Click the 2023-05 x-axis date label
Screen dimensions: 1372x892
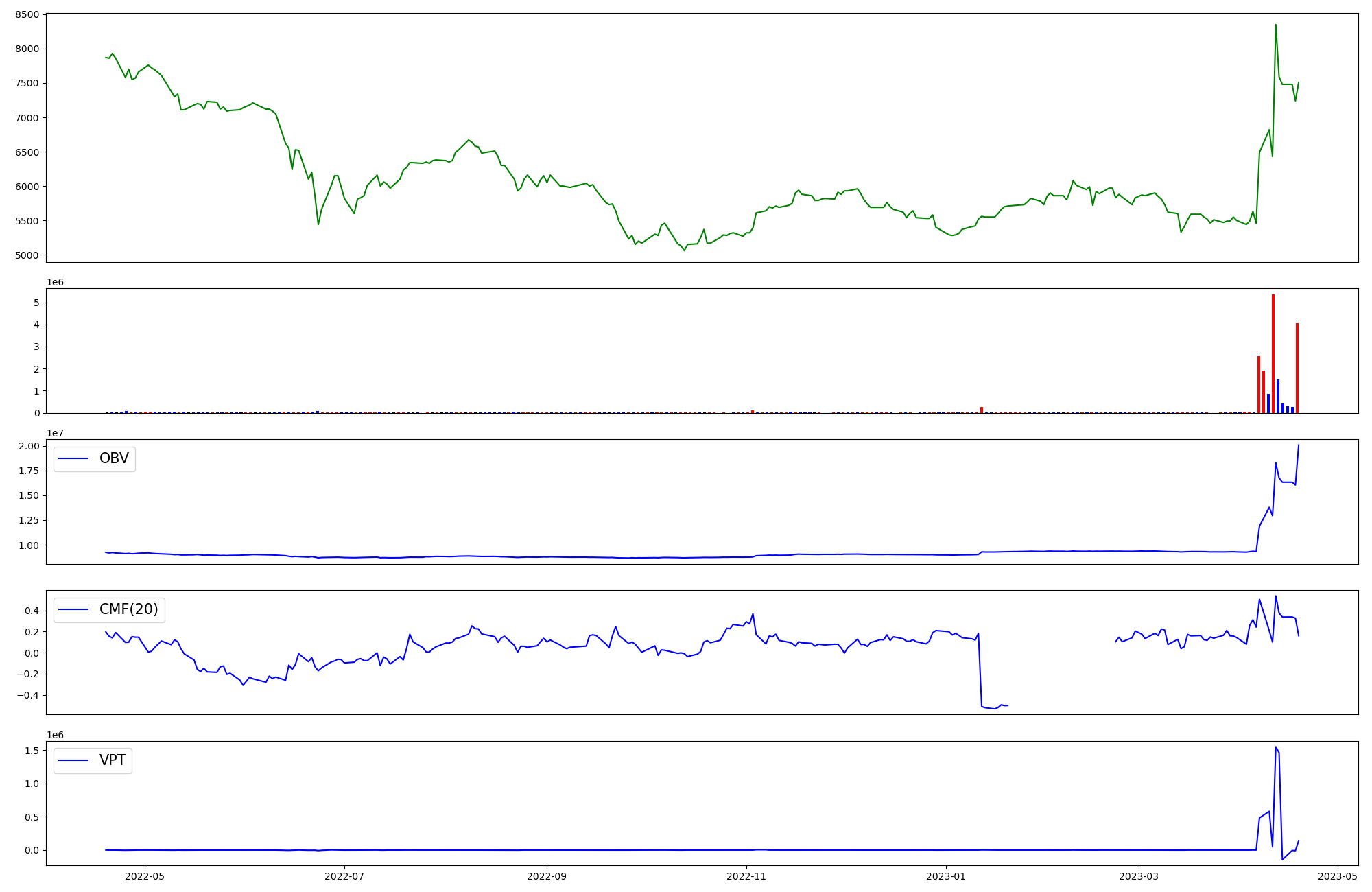1338,876
